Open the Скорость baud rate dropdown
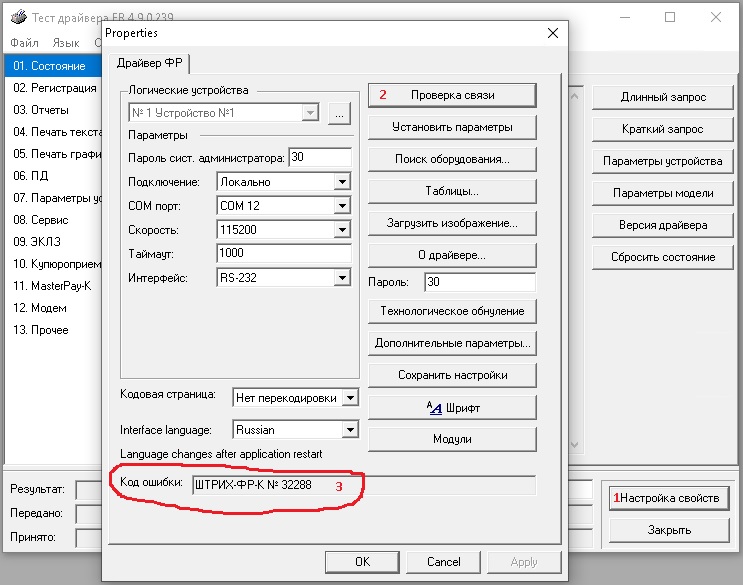Viewport: 743px width, 585px height. [342, 230]
